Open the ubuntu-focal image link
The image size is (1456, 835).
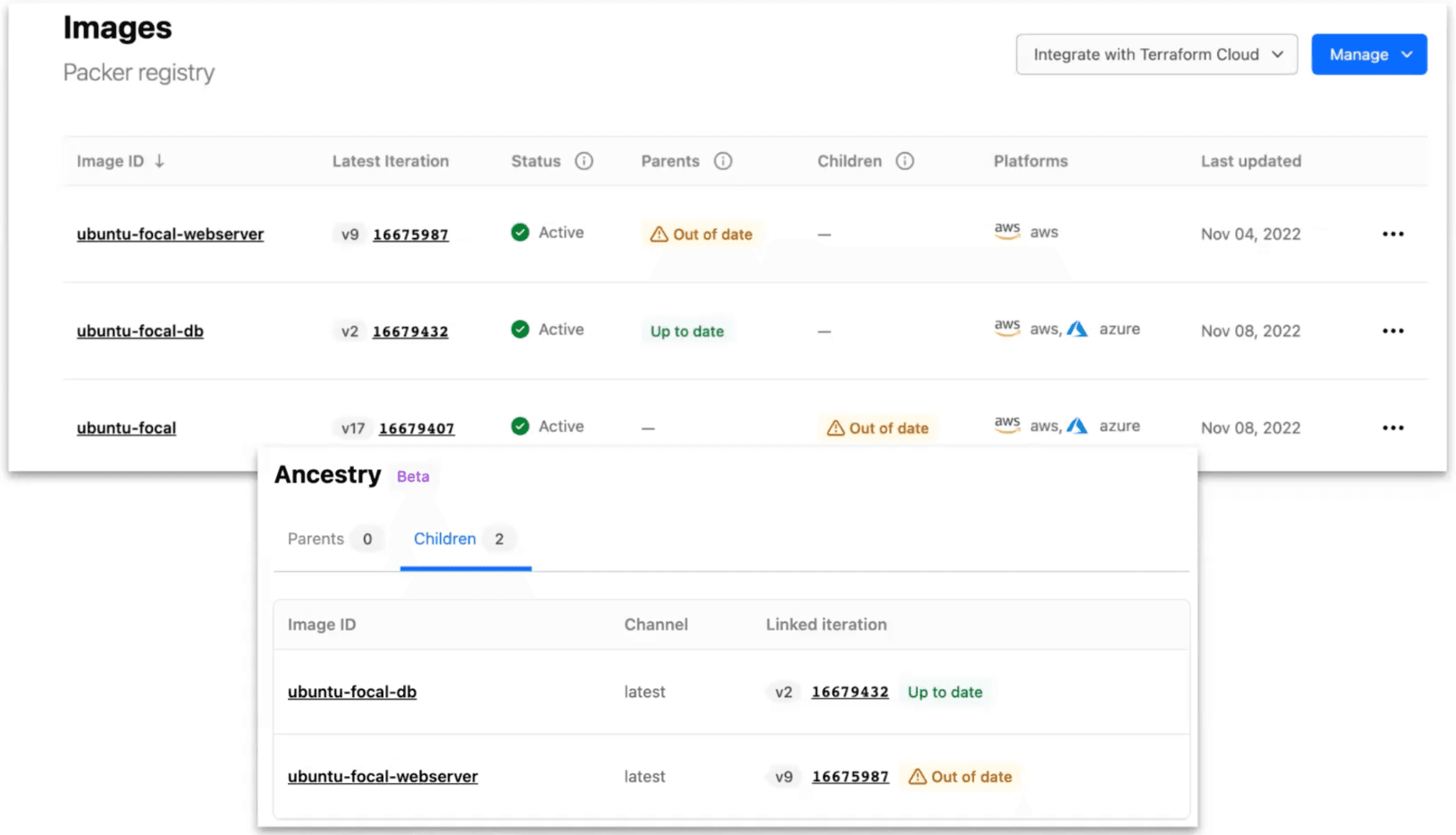click(127, 428)
